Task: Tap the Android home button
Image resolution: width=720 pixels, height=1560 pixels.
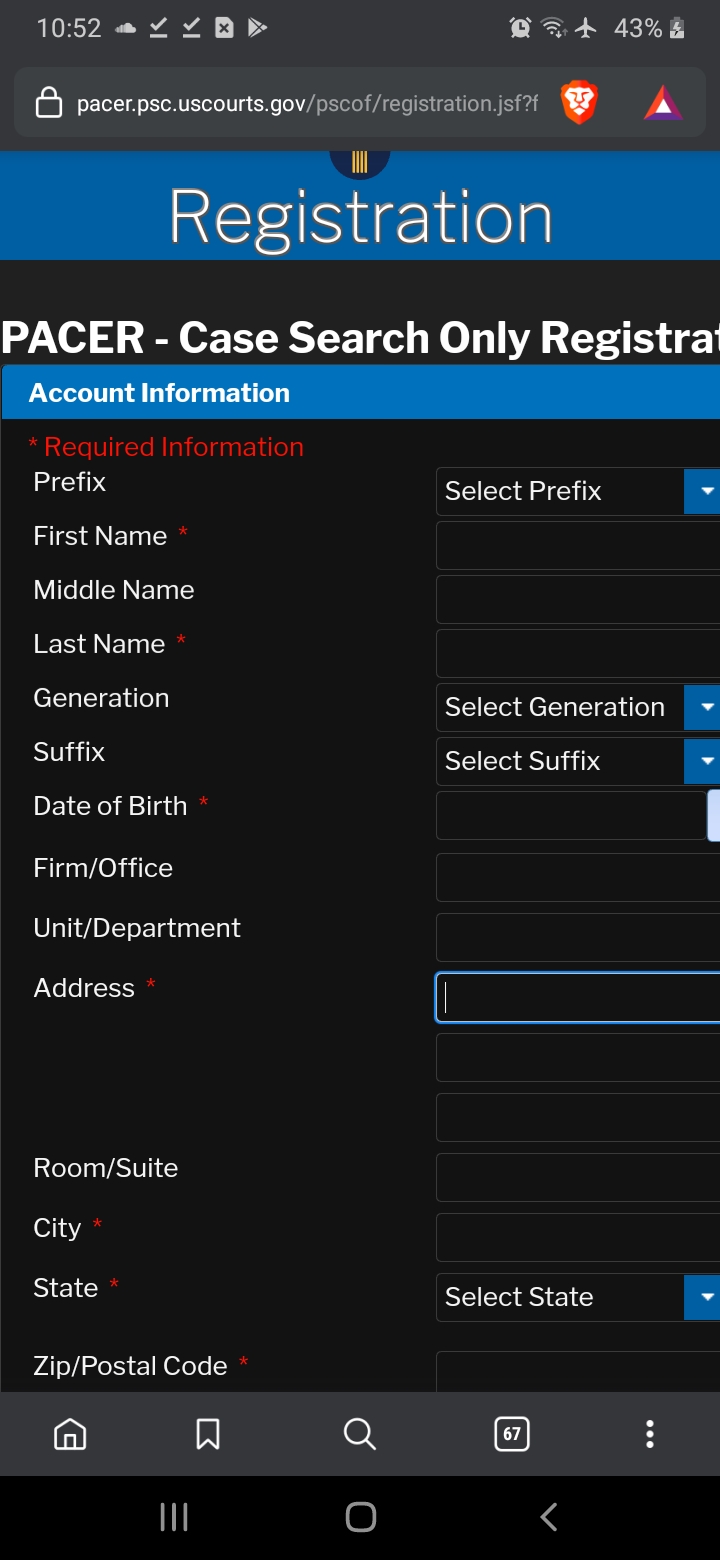Action: [x=360, y=1517]
